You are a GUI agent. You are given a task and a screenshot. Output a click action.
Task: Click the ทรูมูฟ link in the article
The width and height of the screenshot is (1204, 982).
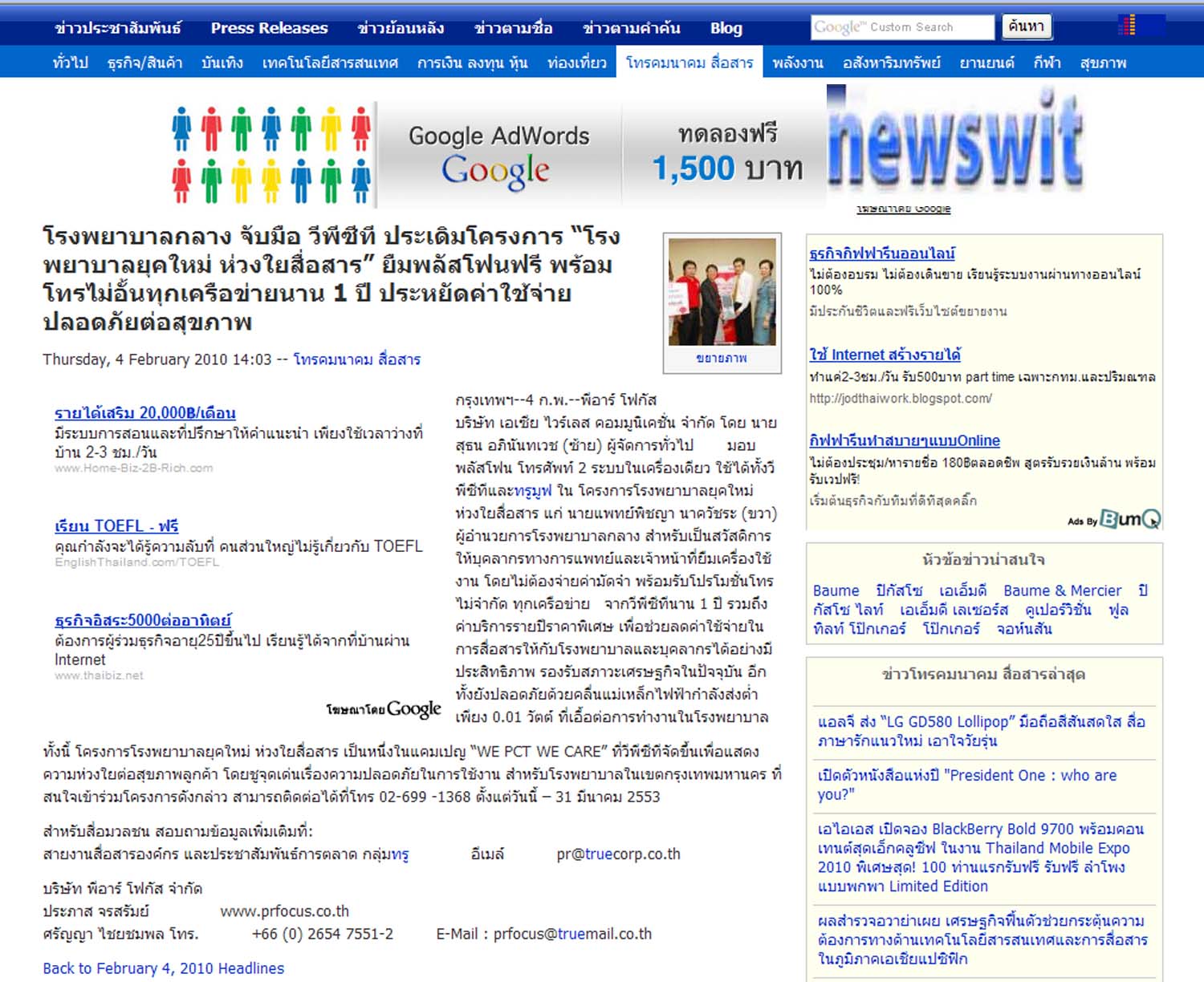(533, 491)
